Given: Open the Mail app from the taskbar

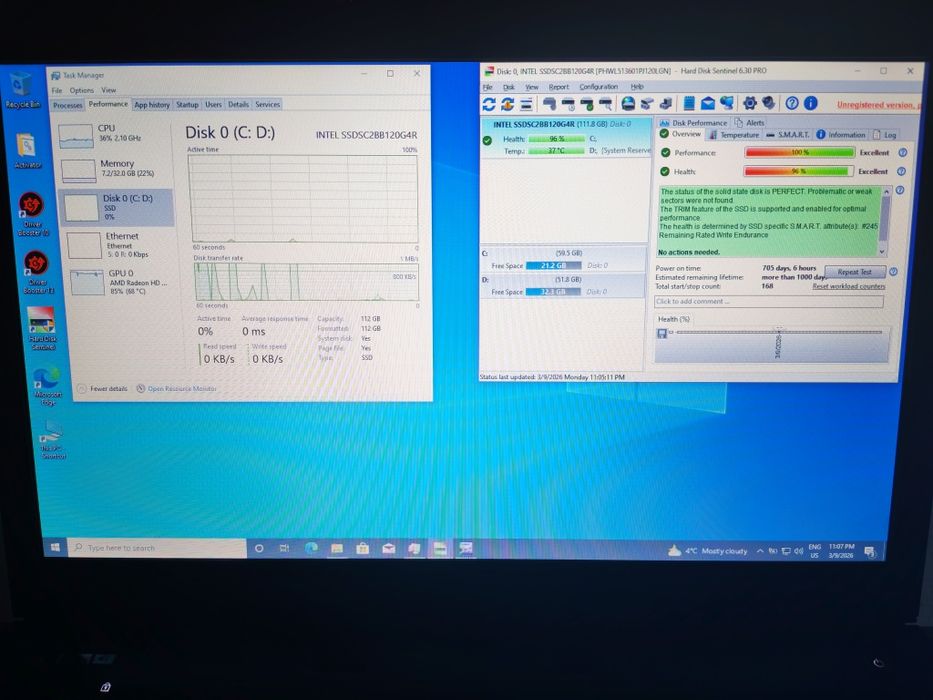Looking at the screenshot, I should [x=388, y=549].
